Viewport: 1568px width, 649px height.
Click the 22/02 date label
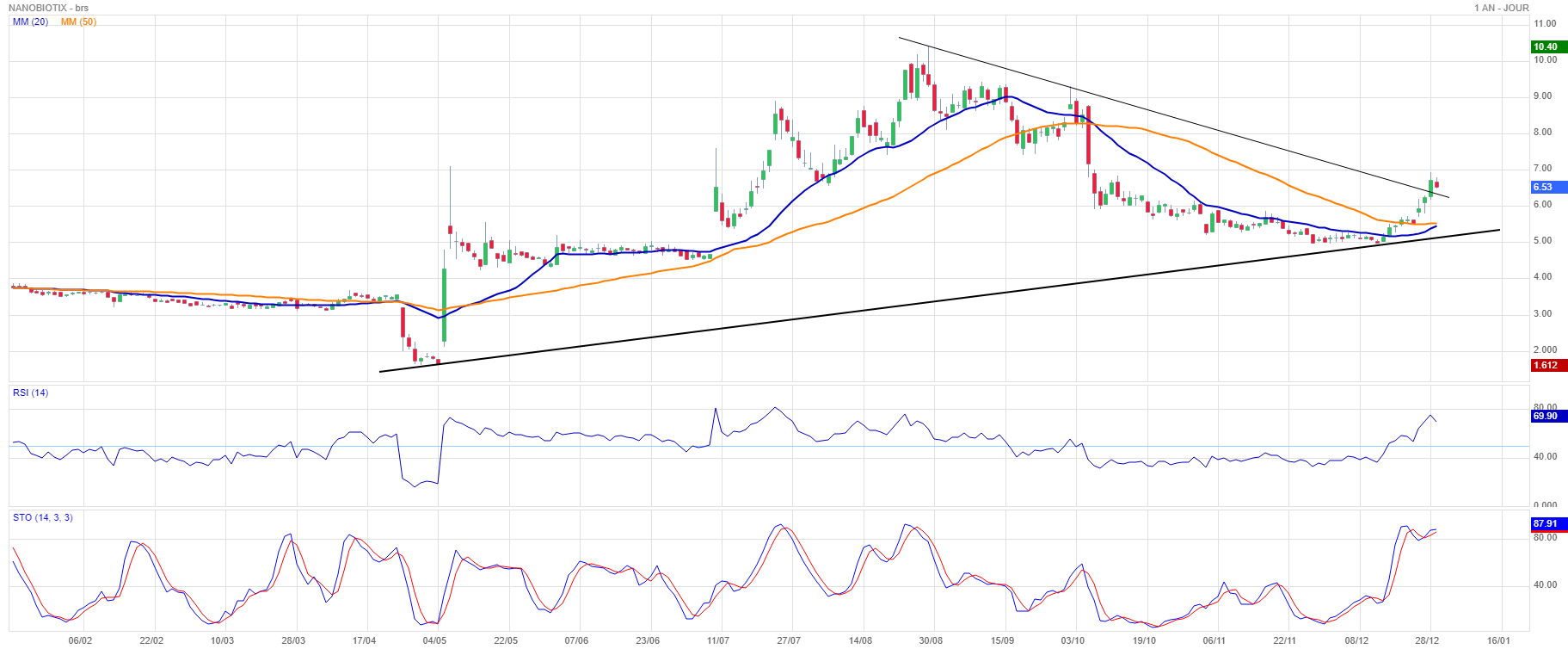(151, 640)
